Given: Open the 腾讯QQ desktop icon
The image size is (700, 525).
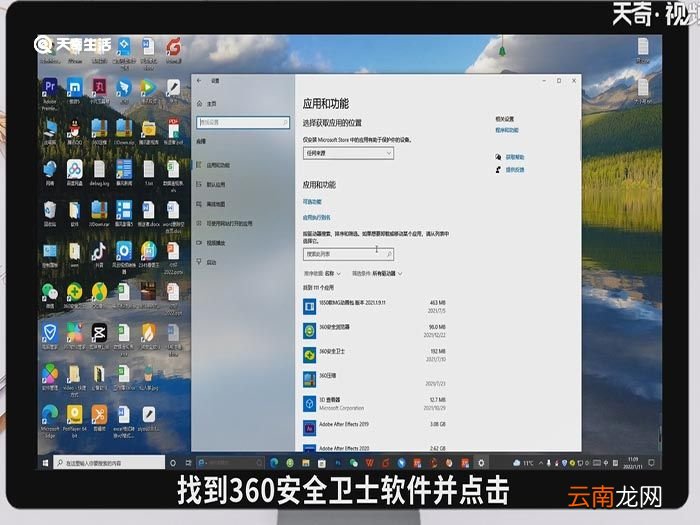Looking at the screenshot, I should point(75,132).
